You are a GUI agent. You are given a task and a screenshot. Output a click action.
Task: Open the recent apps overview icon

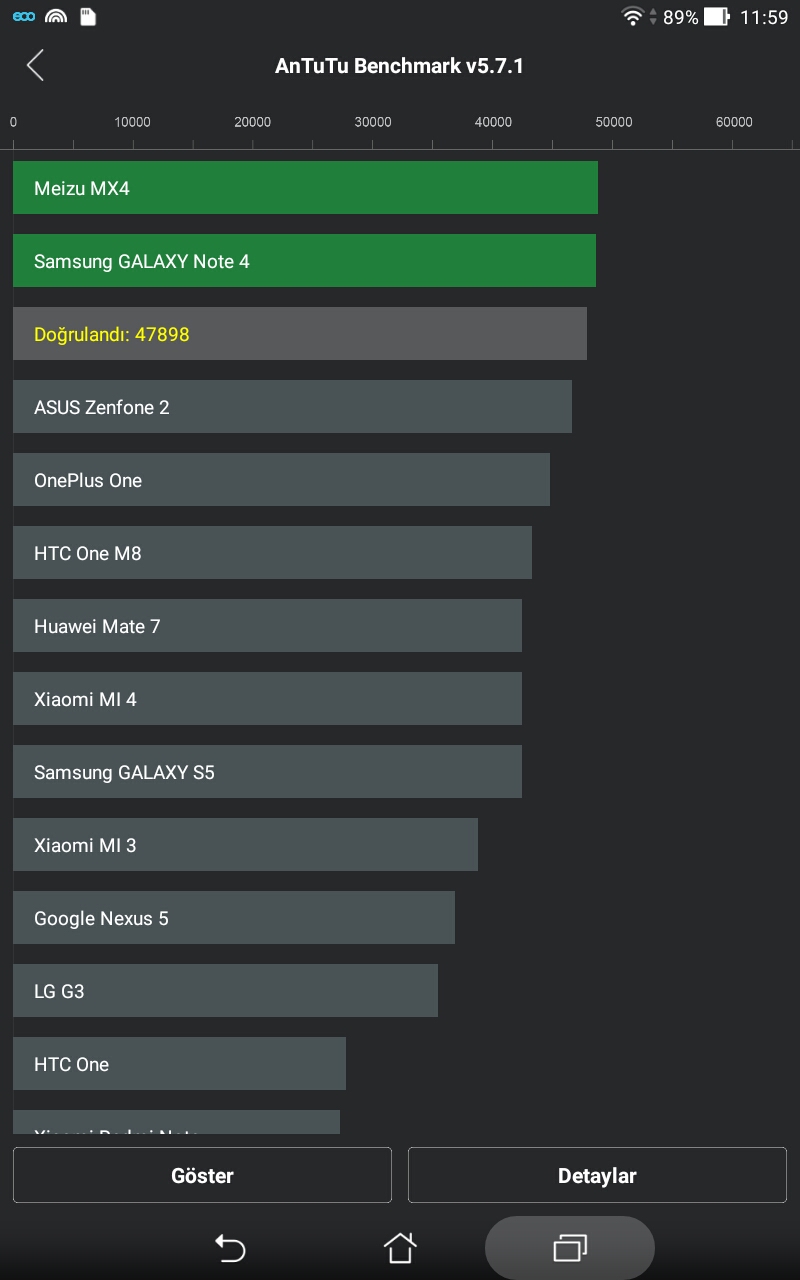pyautogui.click(x=570, y=1247)
